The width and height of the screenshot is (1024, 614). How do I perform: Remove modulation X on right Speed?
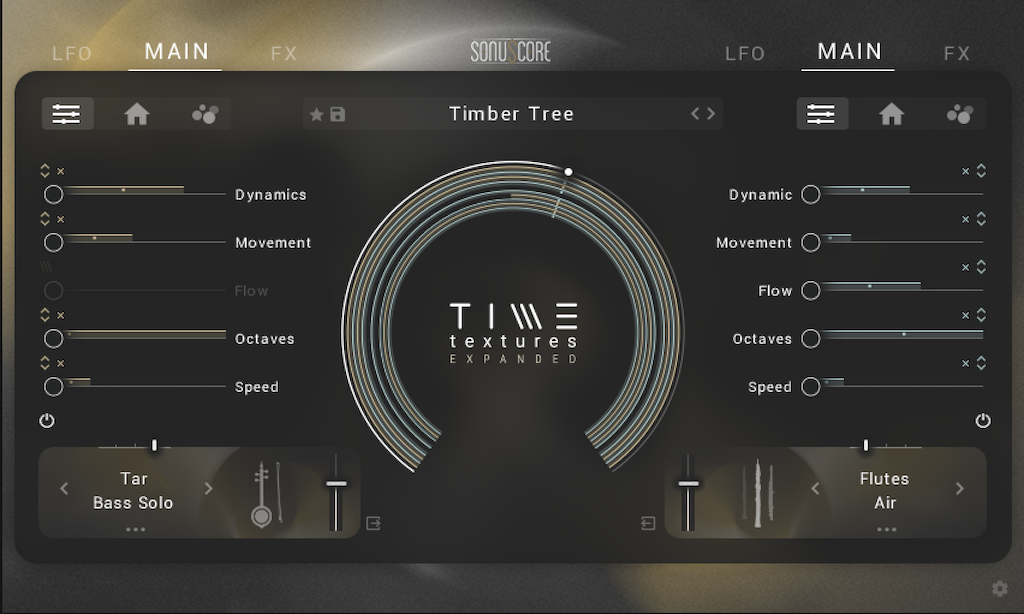965,363
